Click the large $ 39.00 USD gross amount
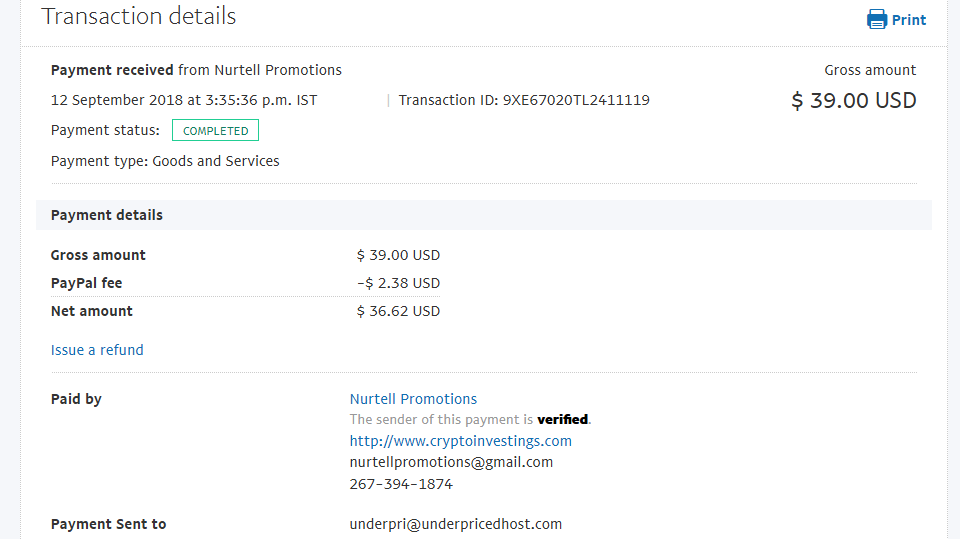Viewport: 960px width, 539px height. click(853, 100)
